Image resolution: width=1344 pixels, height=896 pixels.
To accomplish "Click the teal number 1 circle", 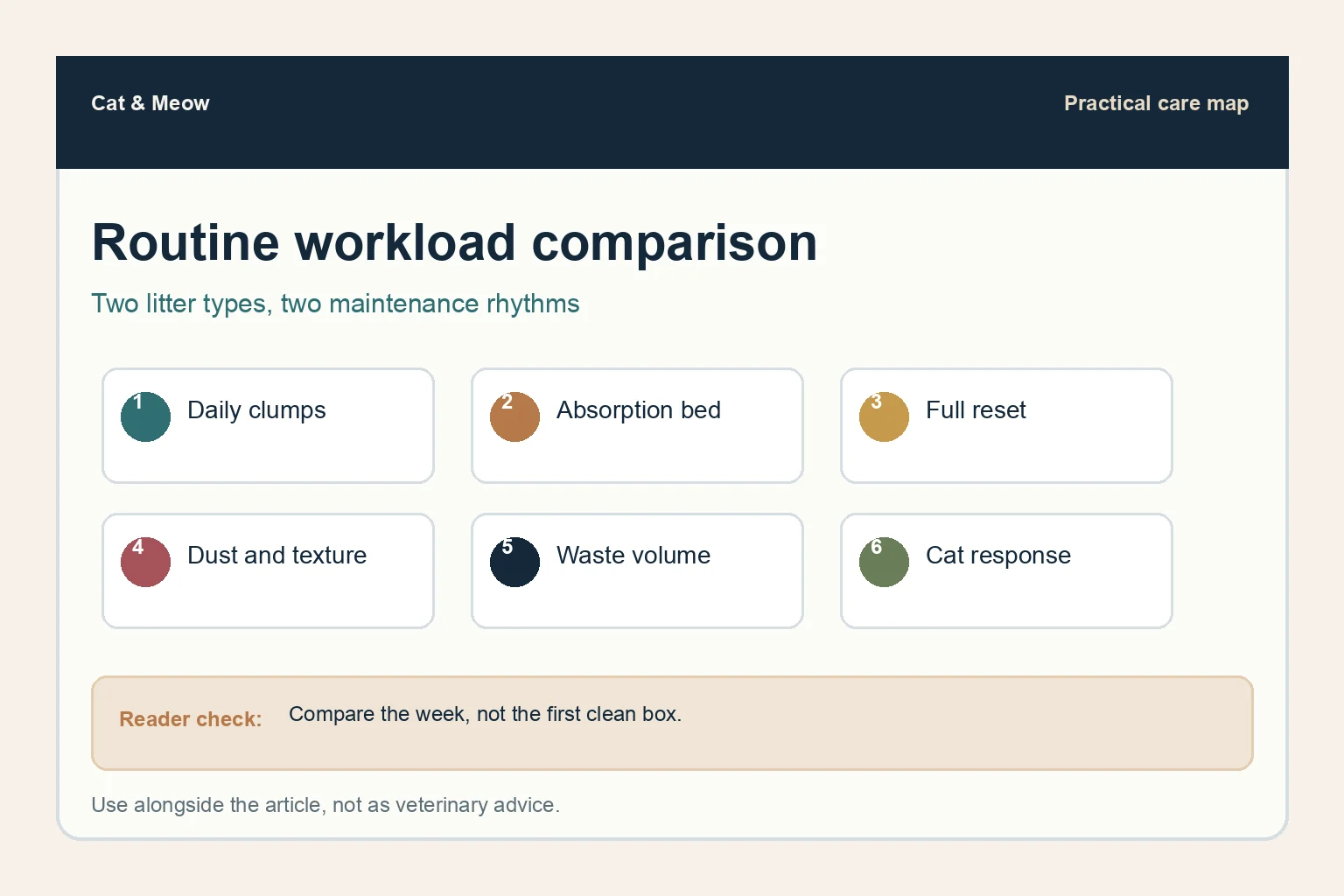I will coord(145,416).
